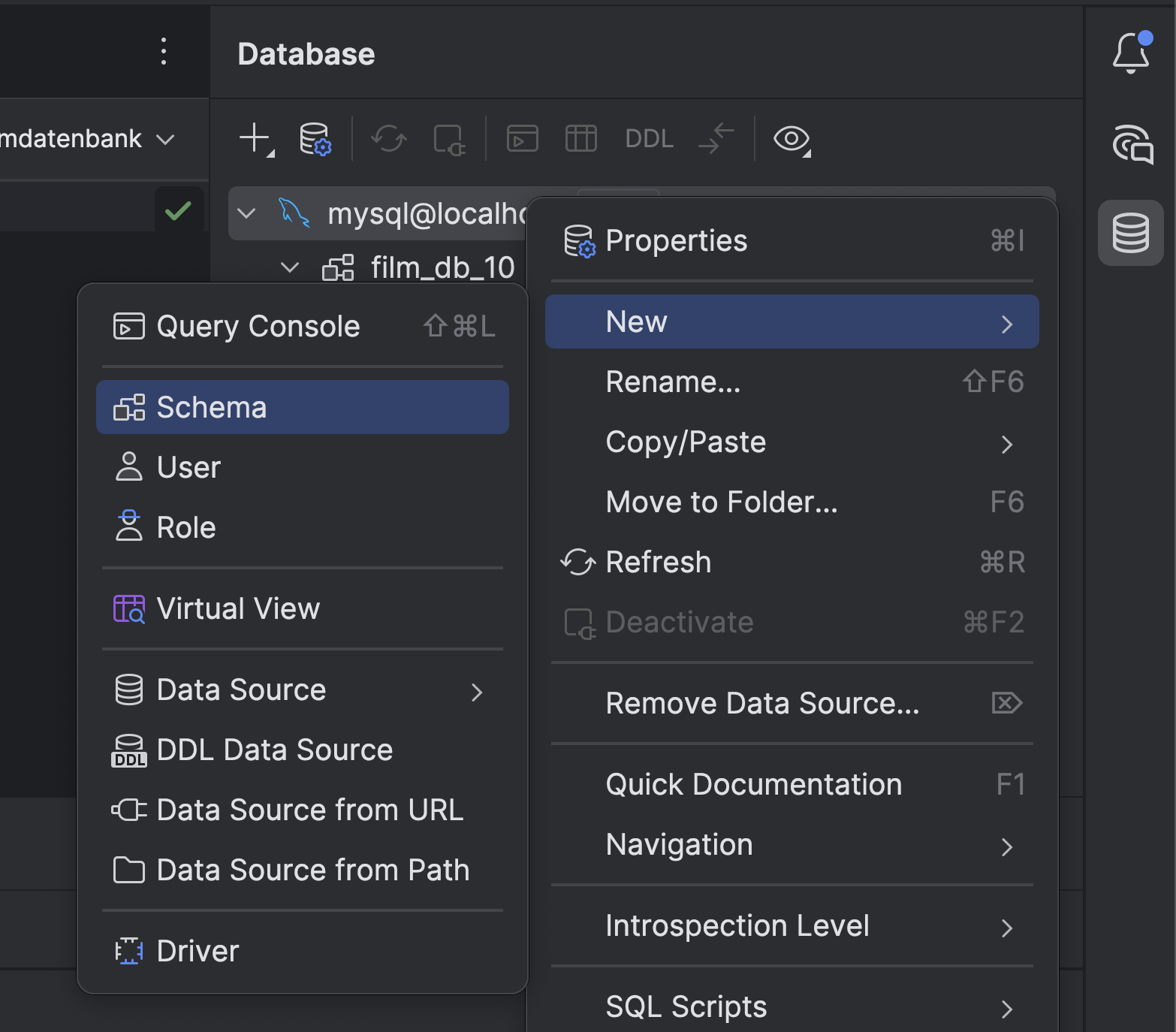
Task: Select Virtual View in New submenu
Action: click(x=303, y=608)
